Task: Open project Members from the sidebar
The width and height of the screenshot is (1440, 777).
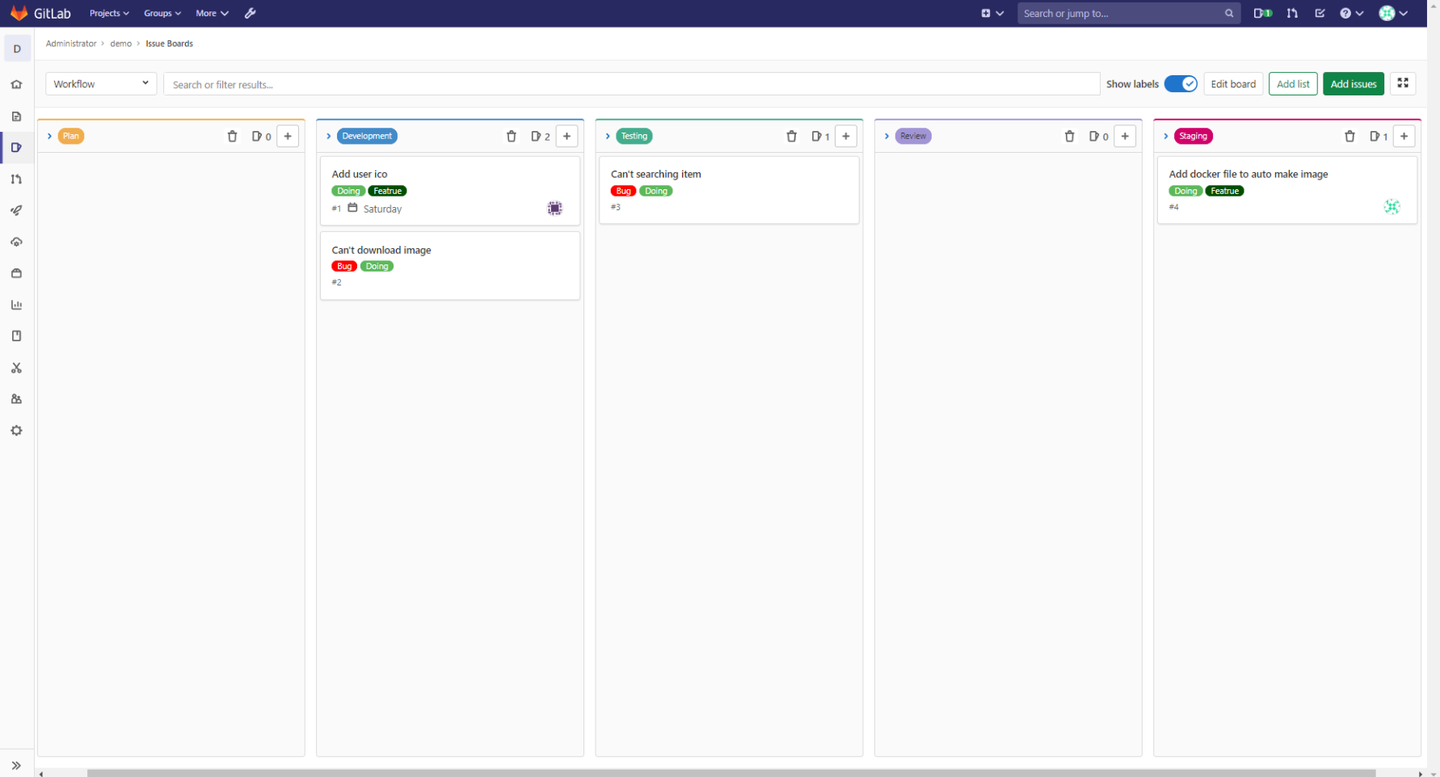Action: pyautogui.click(x=16, y=398)
